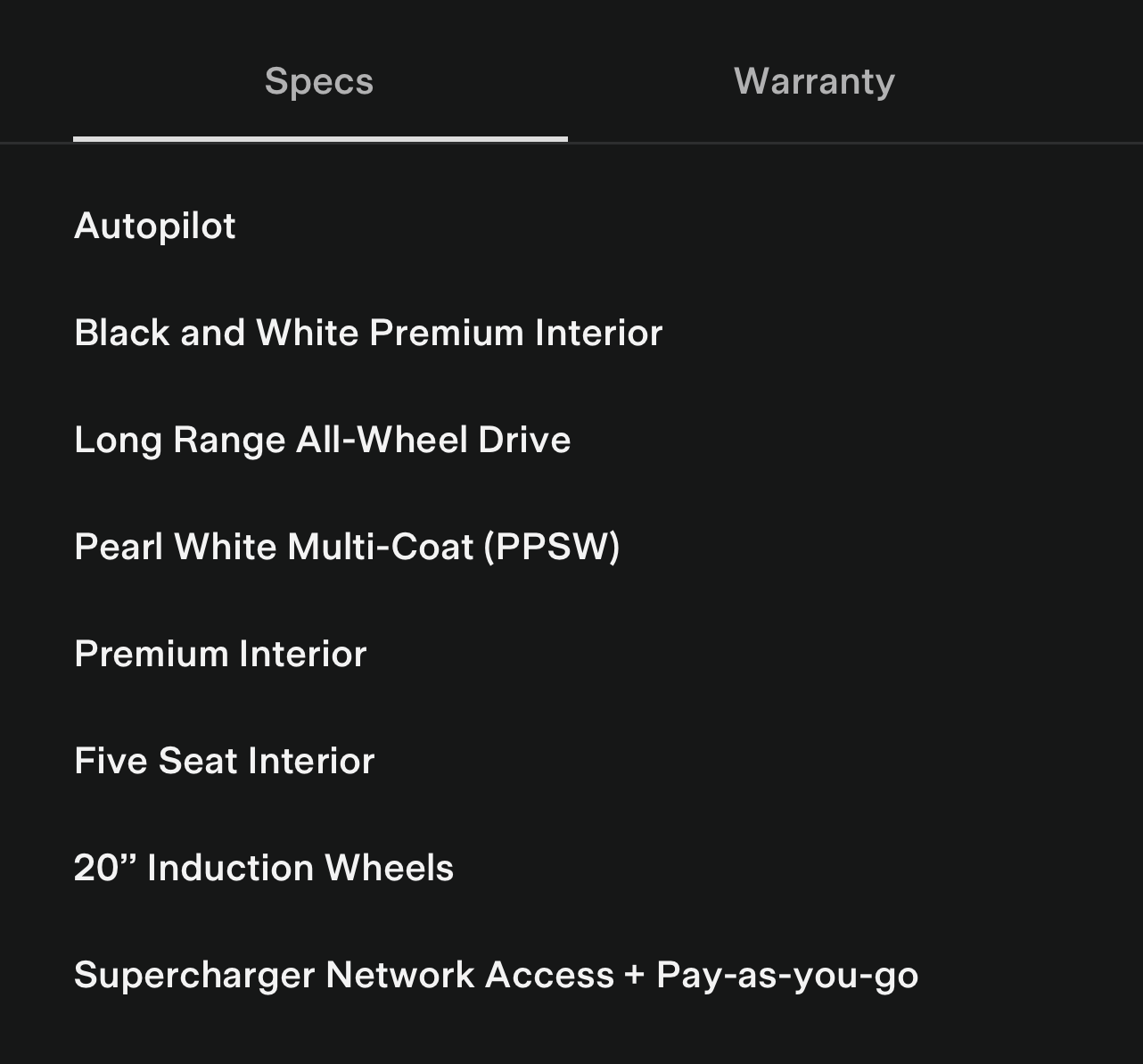Click the white underline beneath Specs
This screenshot has height=1064, width=1143.
coord(320,139)
